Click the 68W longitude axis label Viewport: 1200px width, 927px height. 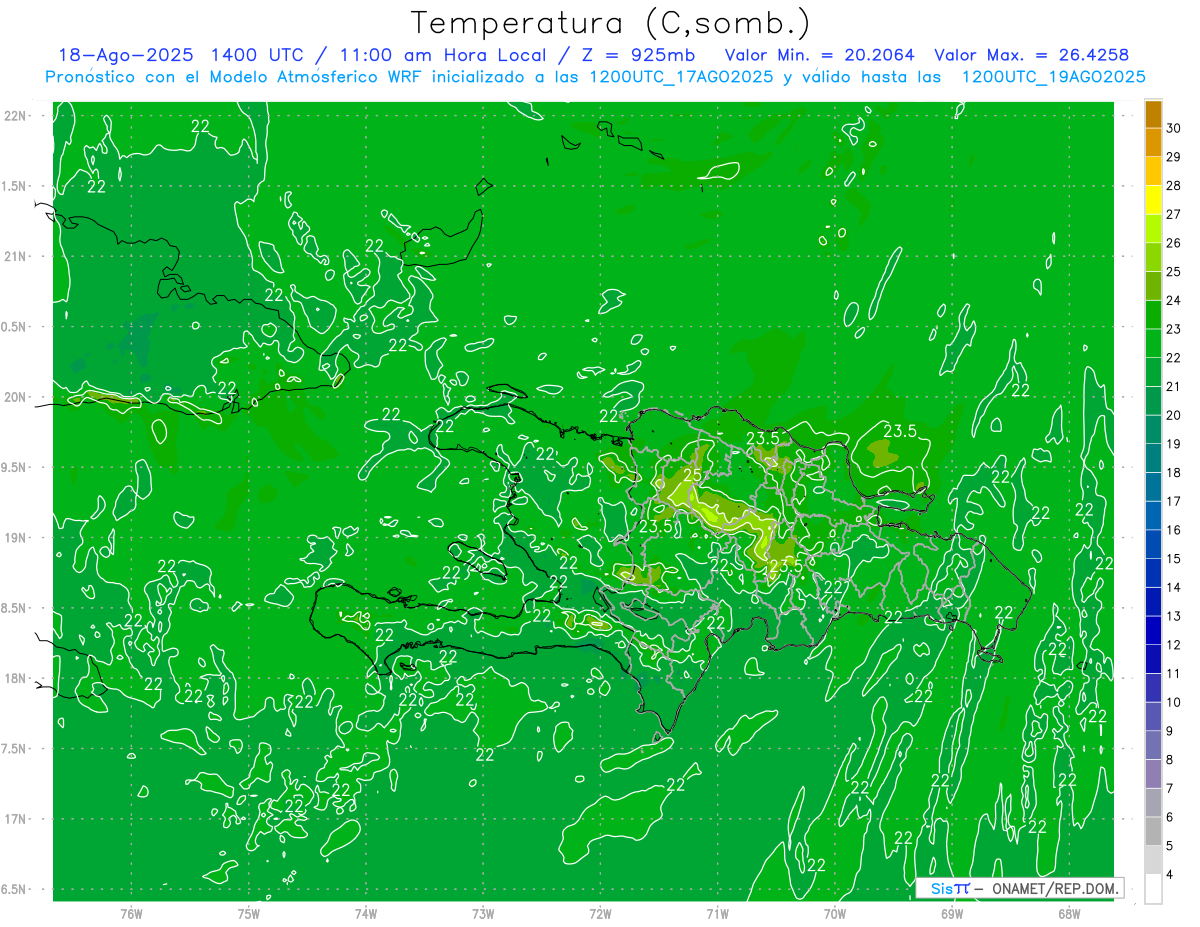(1068, 913)
